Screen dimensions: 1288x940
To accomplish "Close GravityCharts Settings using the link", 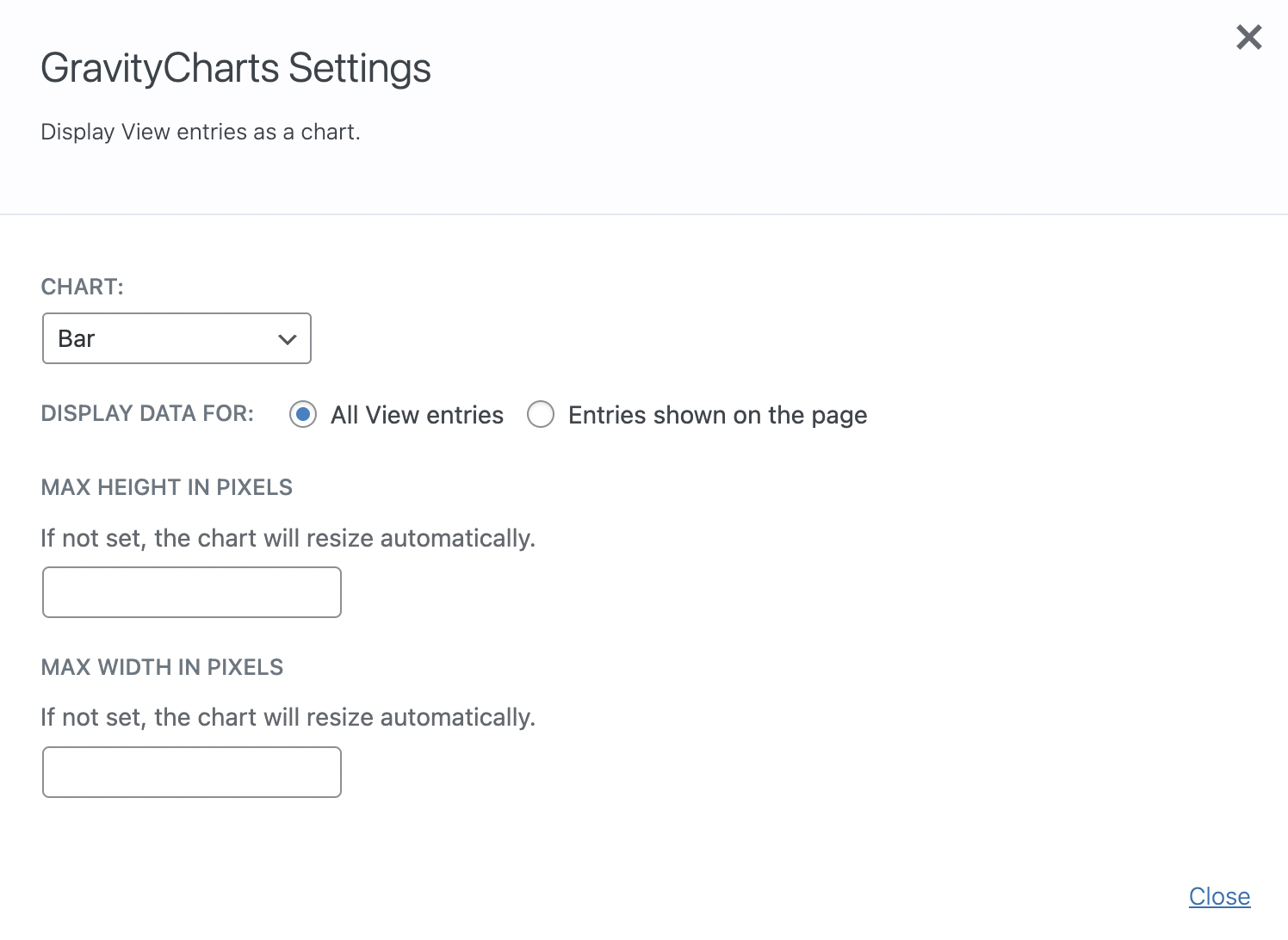I will click(1219, 896).
